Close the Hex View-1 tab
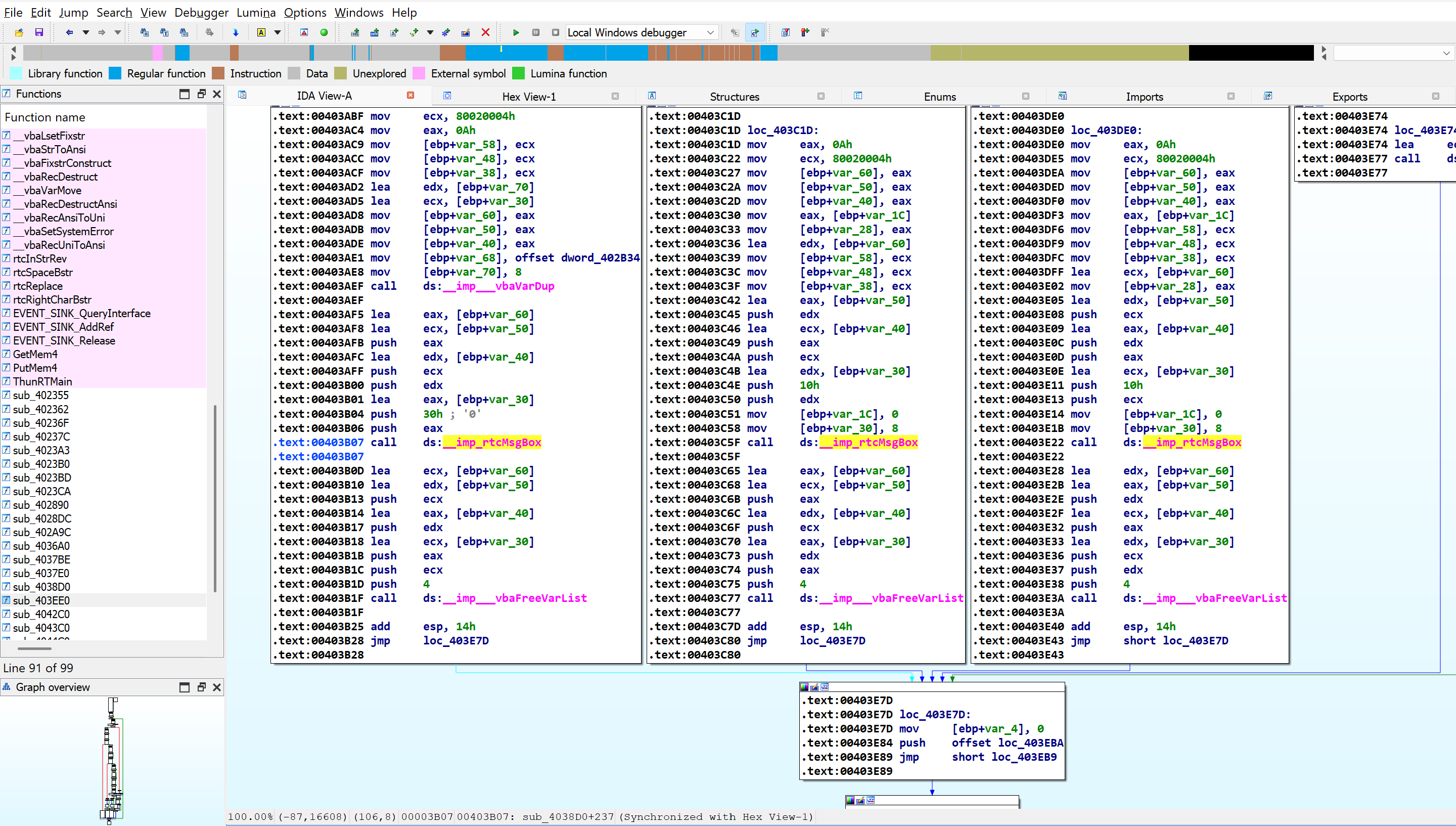 pyautogui.click(x=615, y=96)
